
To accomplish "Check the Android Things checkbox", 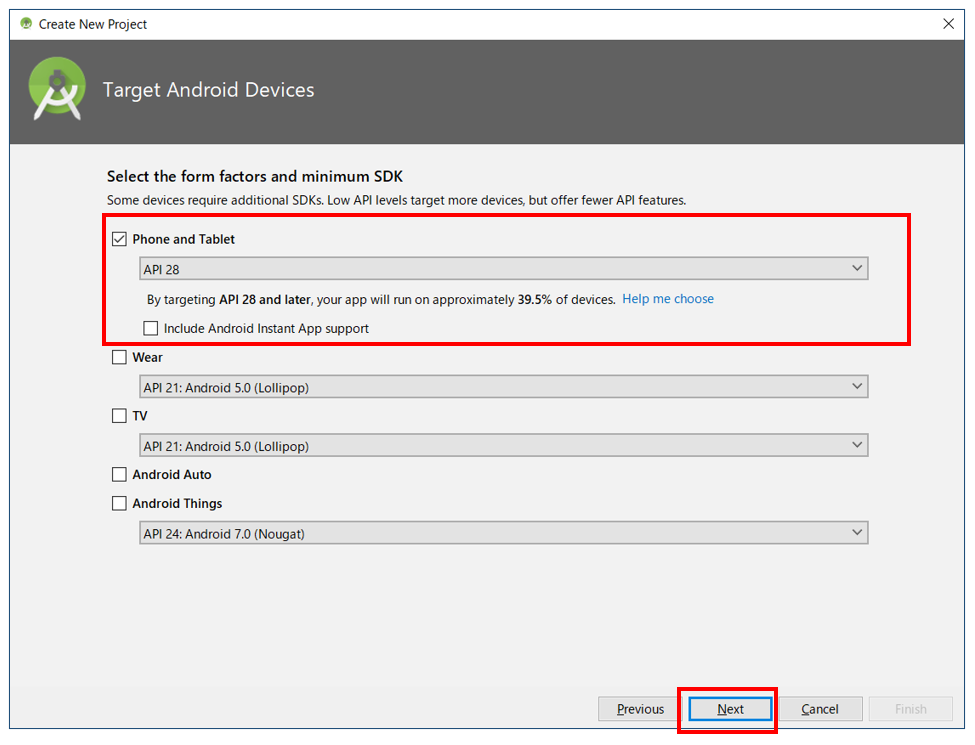I will tap(119, 504).
